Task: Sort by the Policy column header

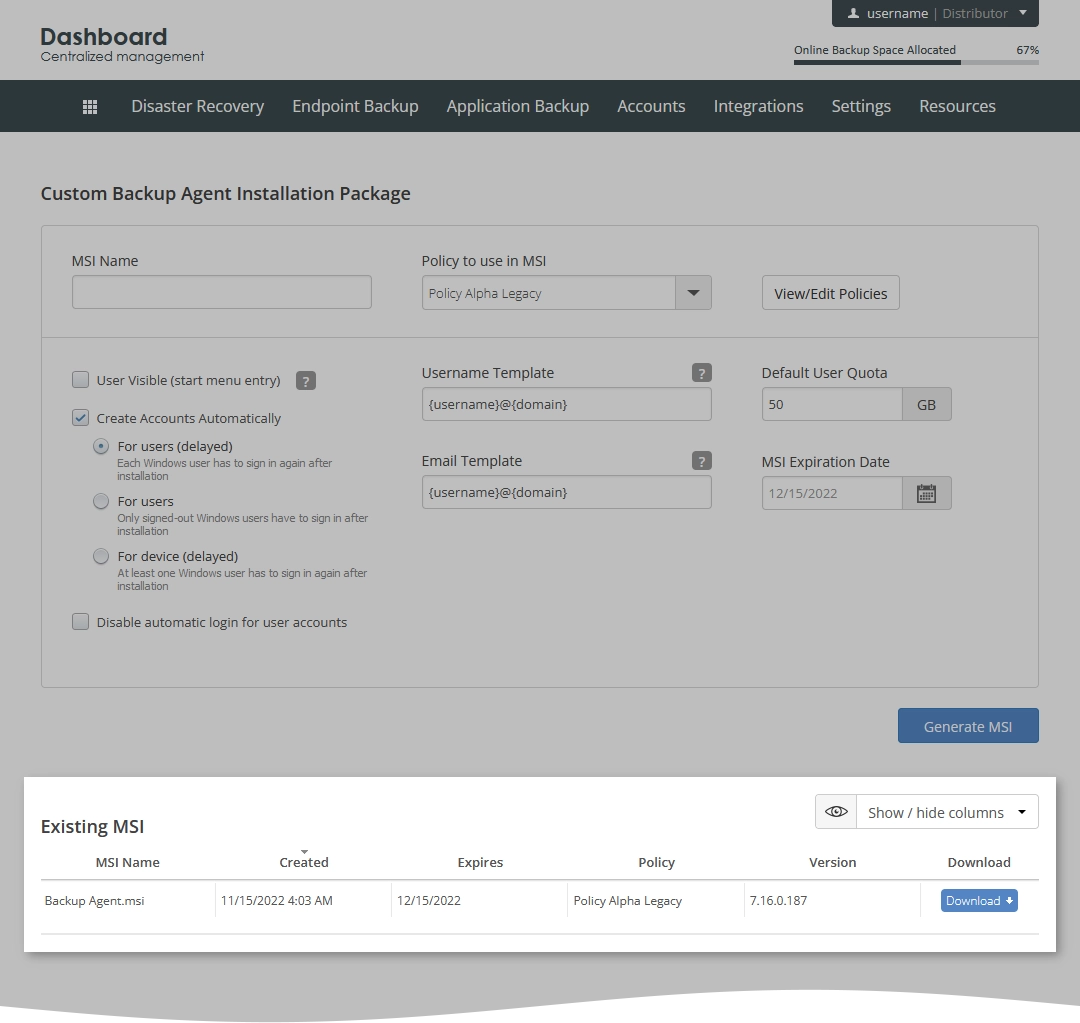Action: click(x=656, y=862)
